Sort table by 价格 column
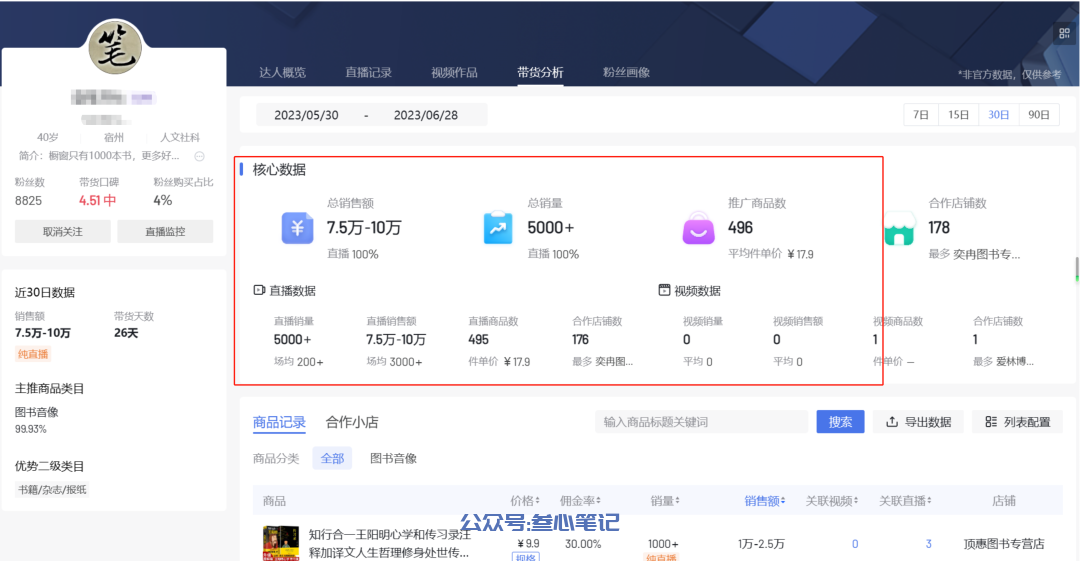1080x561 pixels. tap(525, 501)
